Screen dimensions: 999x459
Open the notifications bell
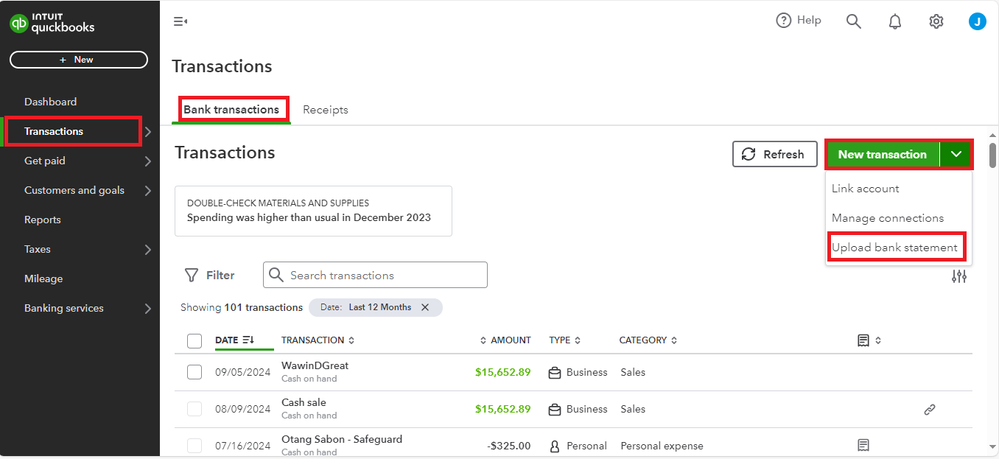coord(895,22)
